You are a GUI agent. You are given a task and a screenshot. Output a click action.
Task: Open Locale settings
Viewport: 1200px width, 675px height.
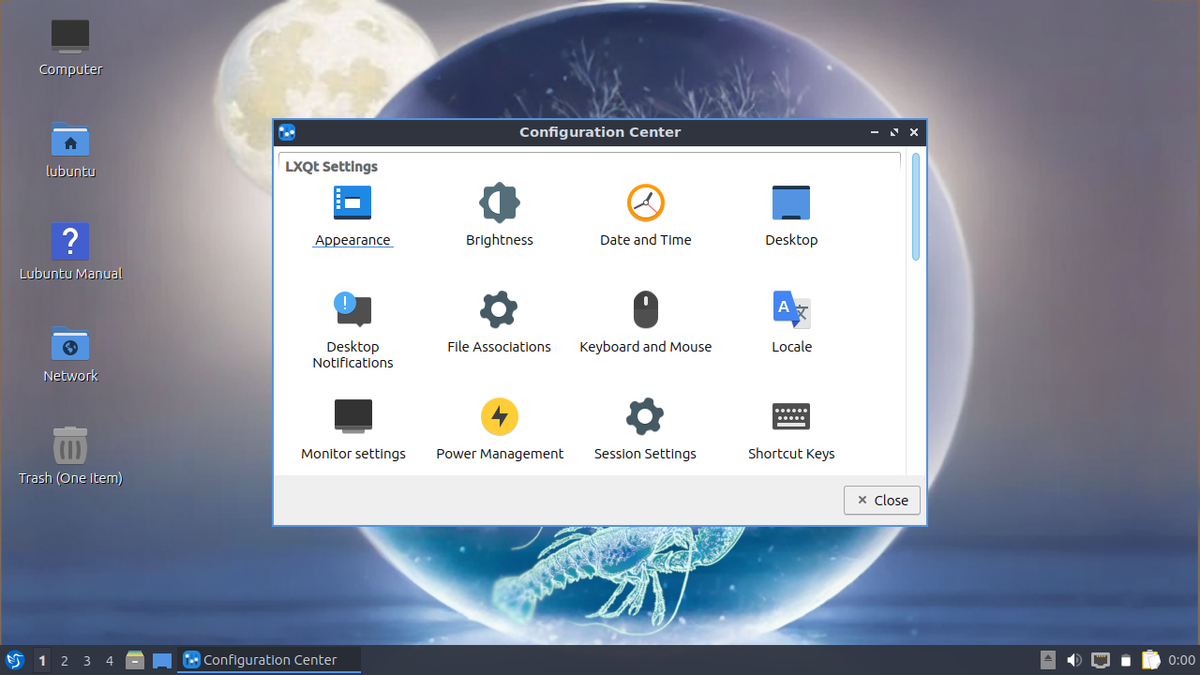coord(791,322)
